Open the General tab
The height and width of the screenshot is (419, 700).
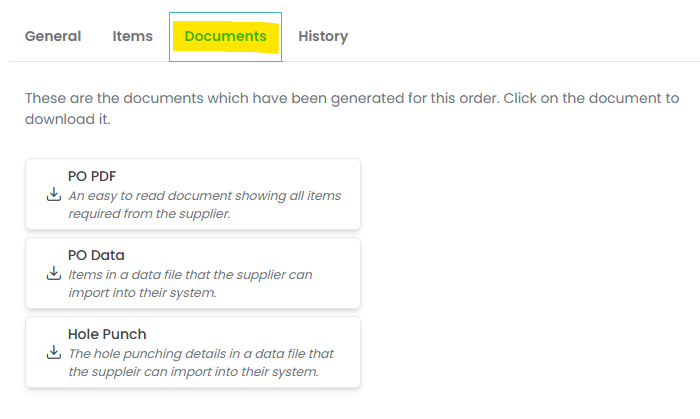click(53, 37)
